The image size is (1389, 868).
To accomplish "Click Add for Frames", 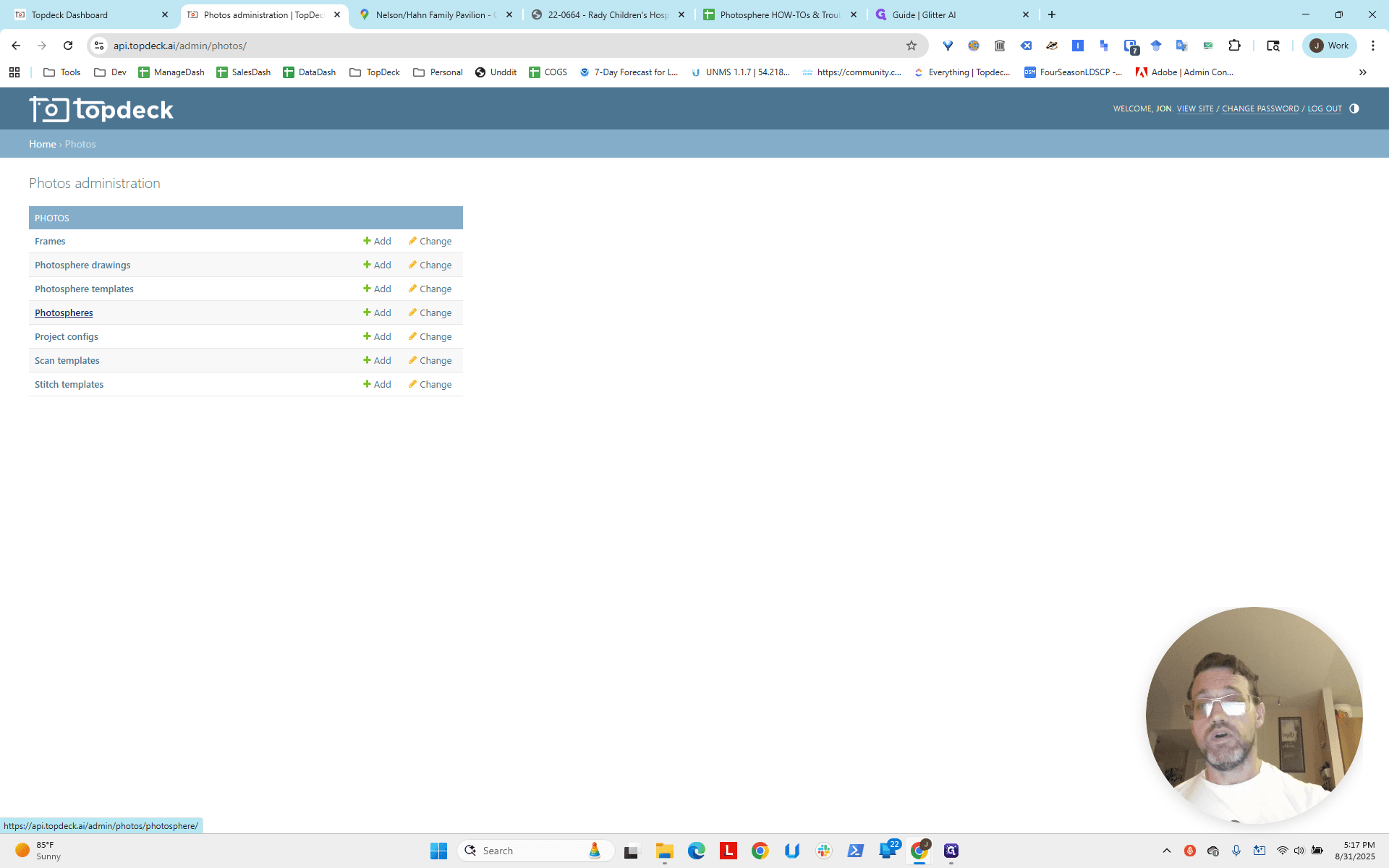I will [x=377, y=241].
